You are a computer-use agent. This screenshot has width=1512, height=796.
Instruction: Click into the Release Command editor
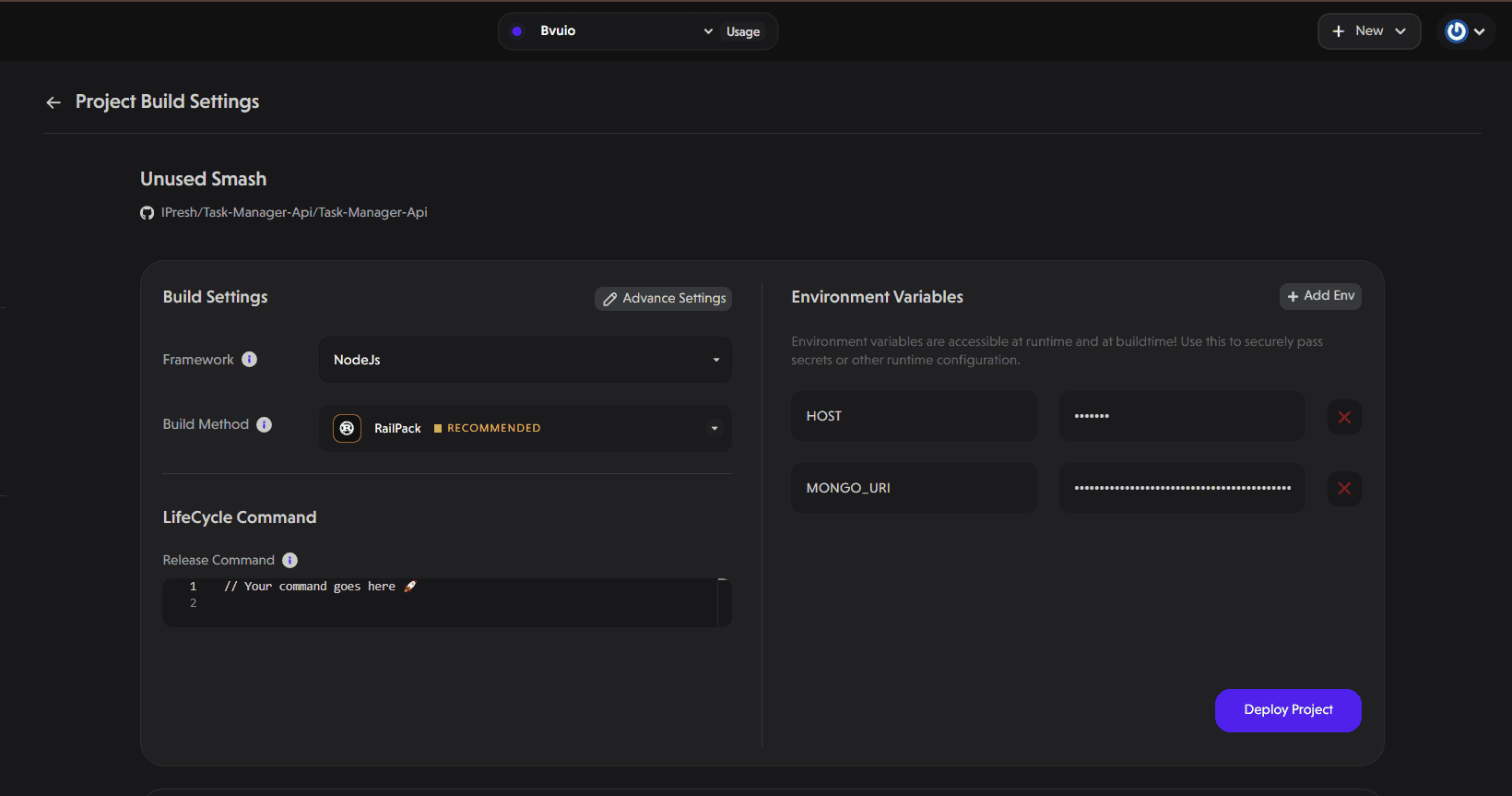(x=447, y=602)
